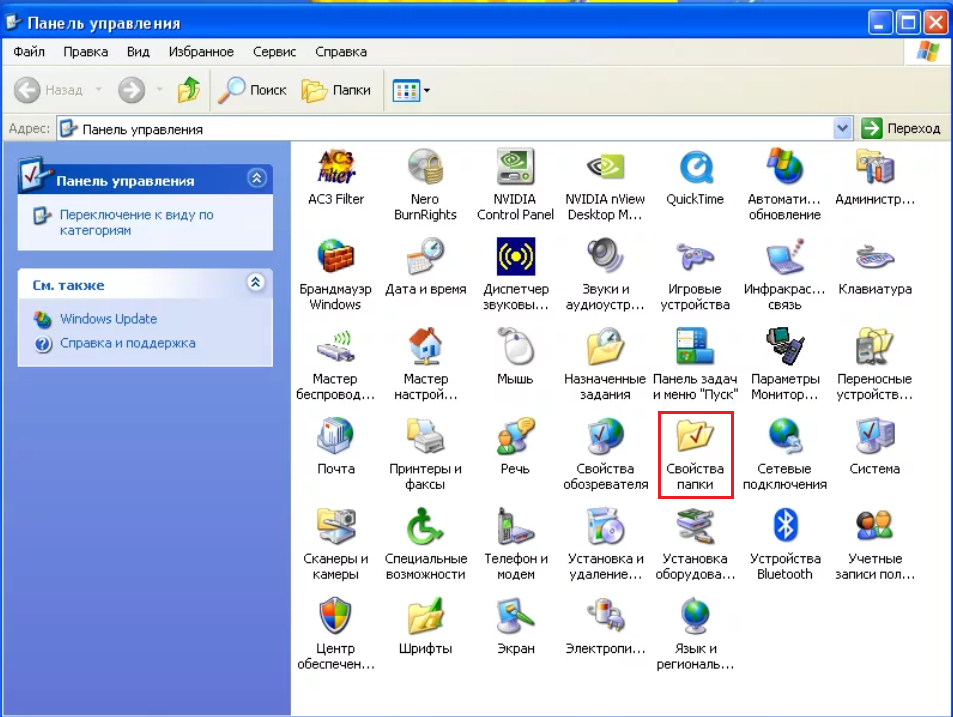Open the Диспетчер звуковых эффектов icon
953x717 pixels.
(x=515, y=275)
